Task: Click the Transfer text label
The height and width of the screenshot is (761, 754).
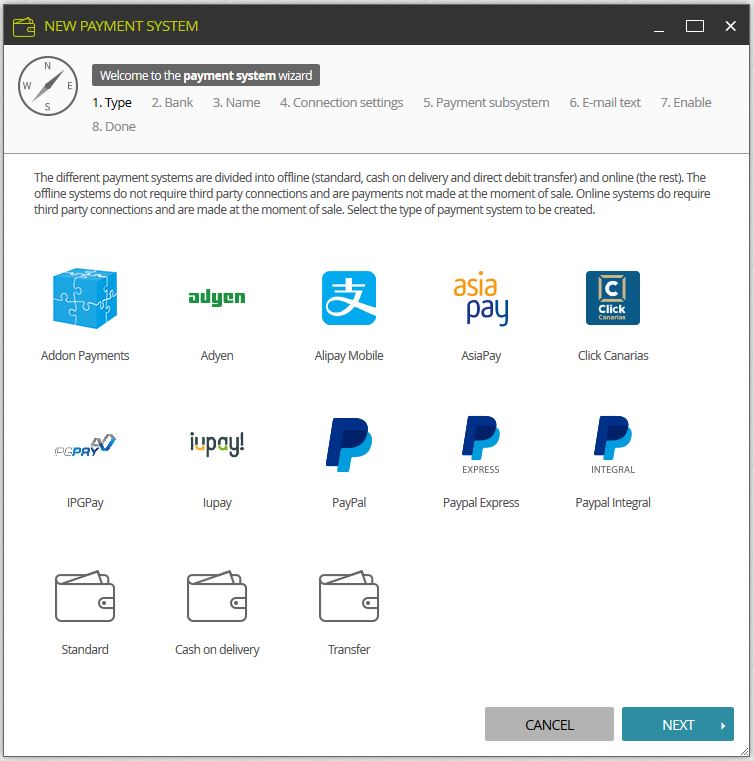Action: (x=349, y=649)
